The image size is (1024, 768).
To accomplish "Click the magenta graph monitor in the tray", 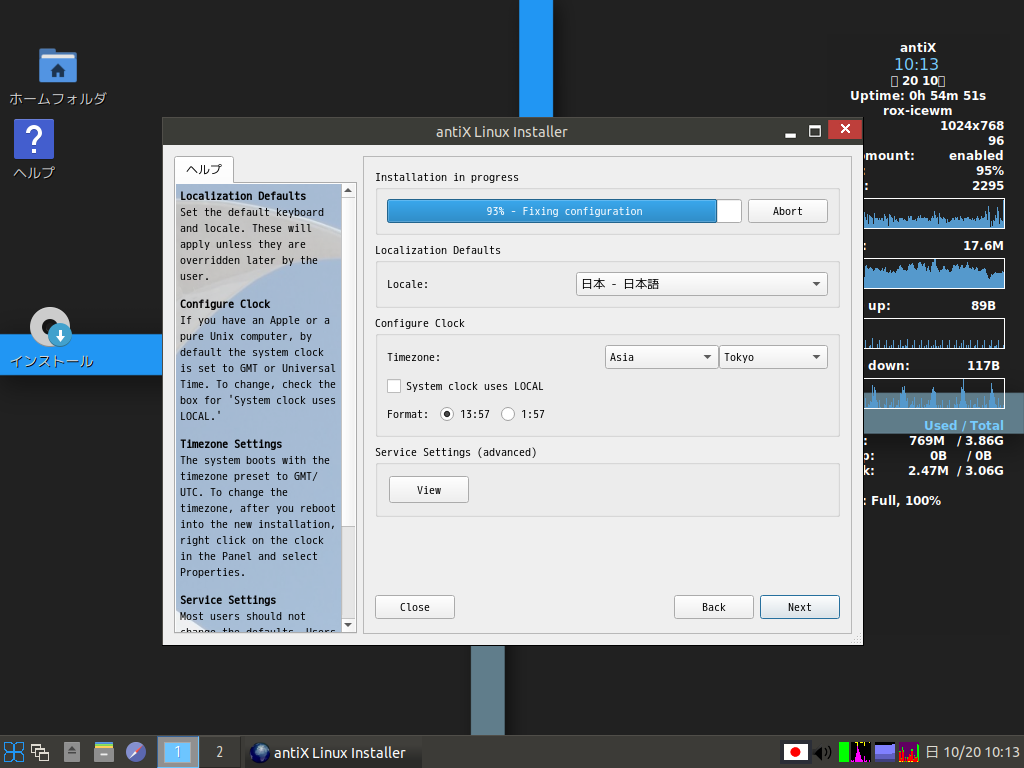I will pyautogui.click(x=862, y=752).
